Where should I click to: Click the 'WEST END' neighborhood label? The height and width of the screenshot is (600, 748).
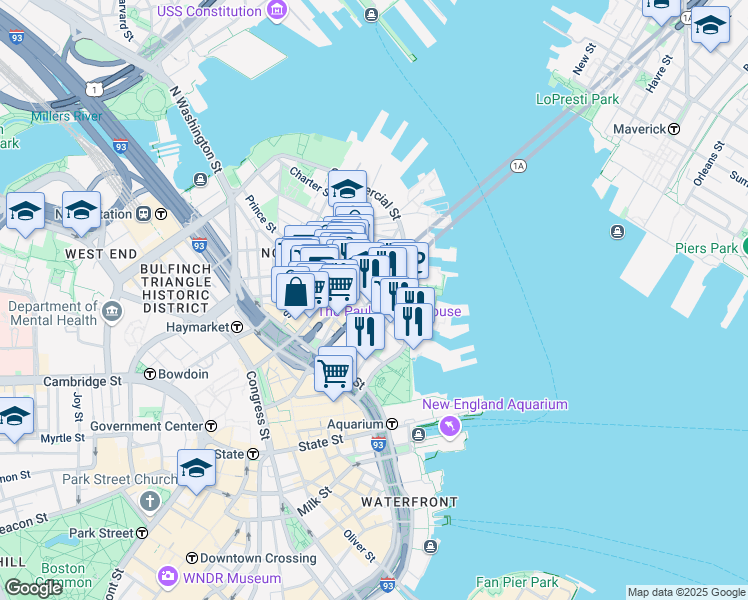[101, 254]
